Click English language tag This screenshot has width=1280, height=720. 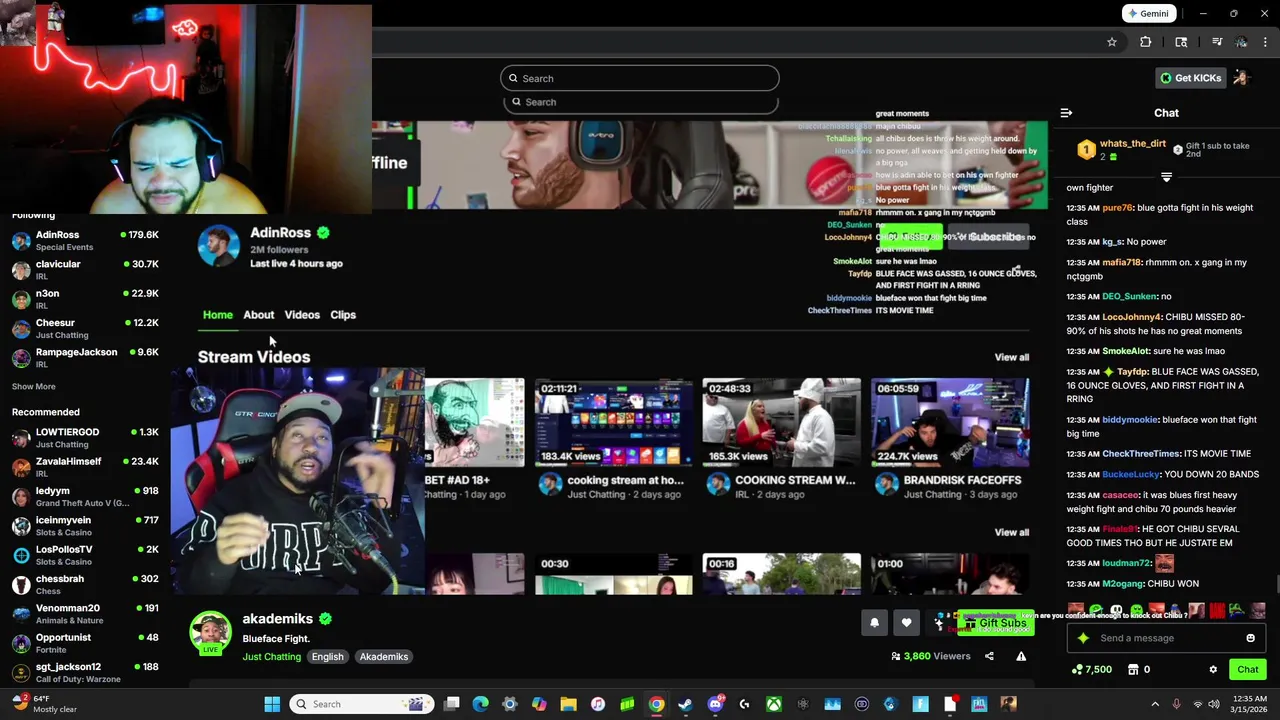coord(327,657)
